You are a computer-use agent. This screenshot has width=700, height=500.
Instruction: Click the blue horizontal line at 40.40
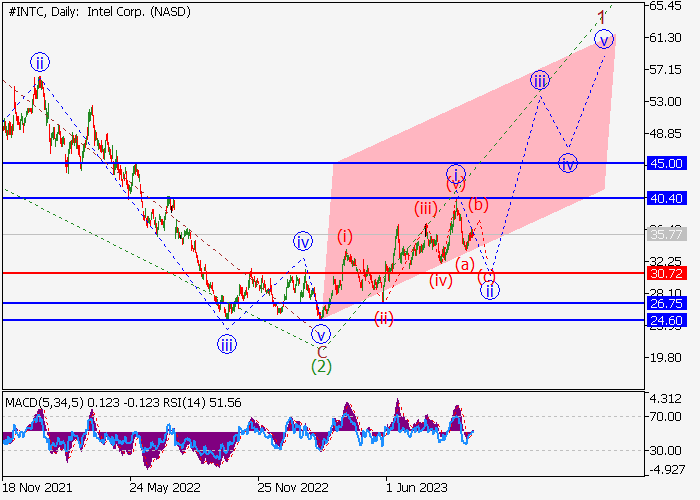pos(324,198)
